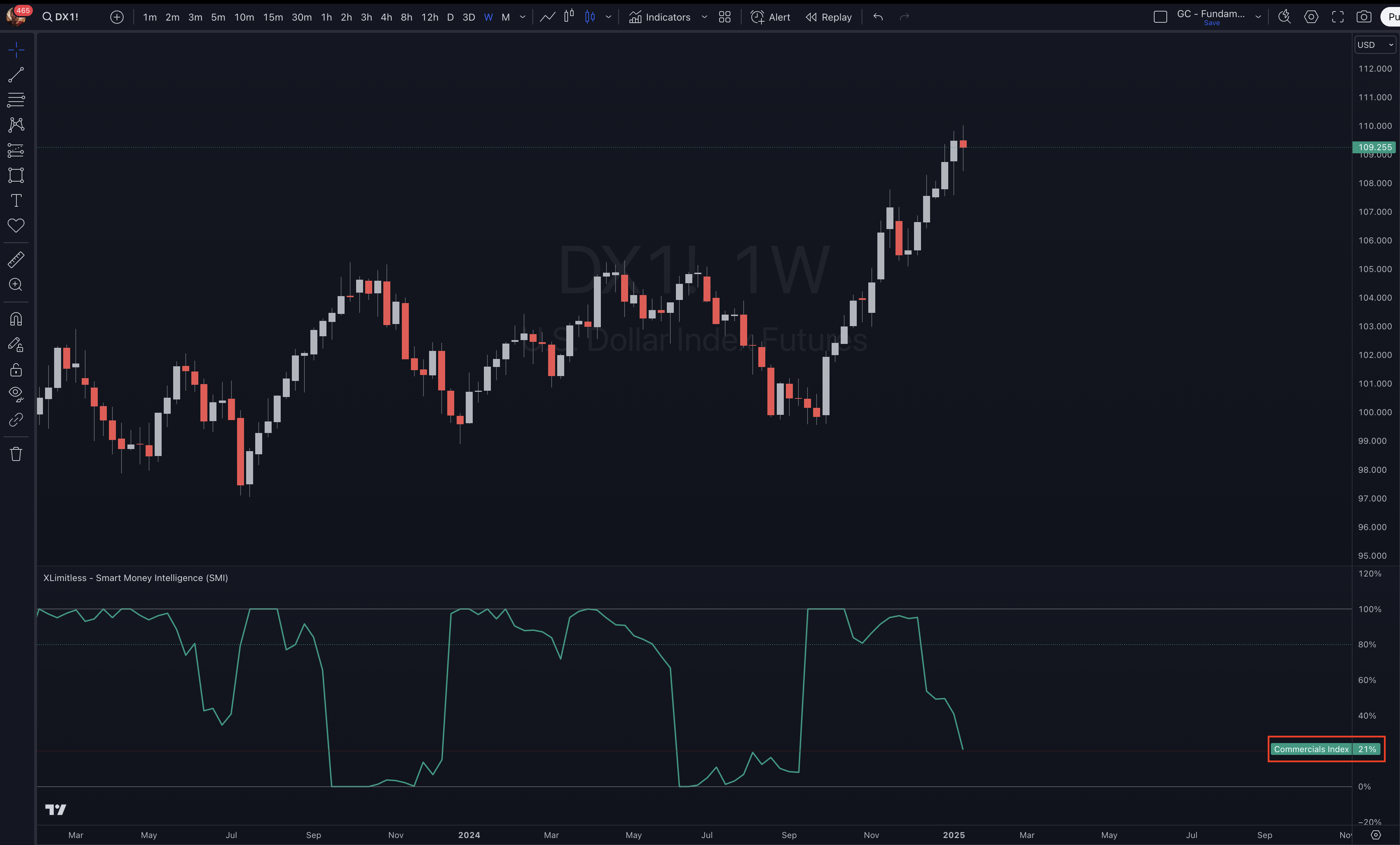Open the layout grid templates icon

(724, 17)
